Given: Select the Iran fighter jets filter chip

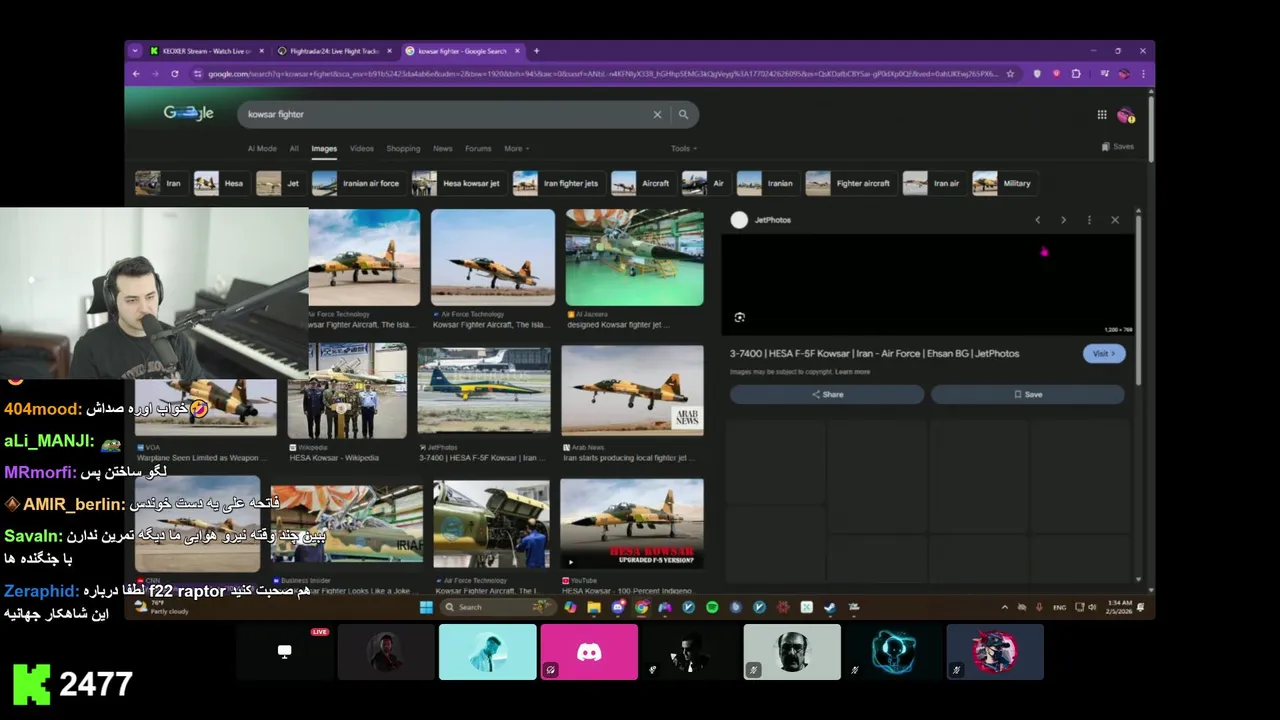Looking at the screenshot, I should (x=558, y=183).
